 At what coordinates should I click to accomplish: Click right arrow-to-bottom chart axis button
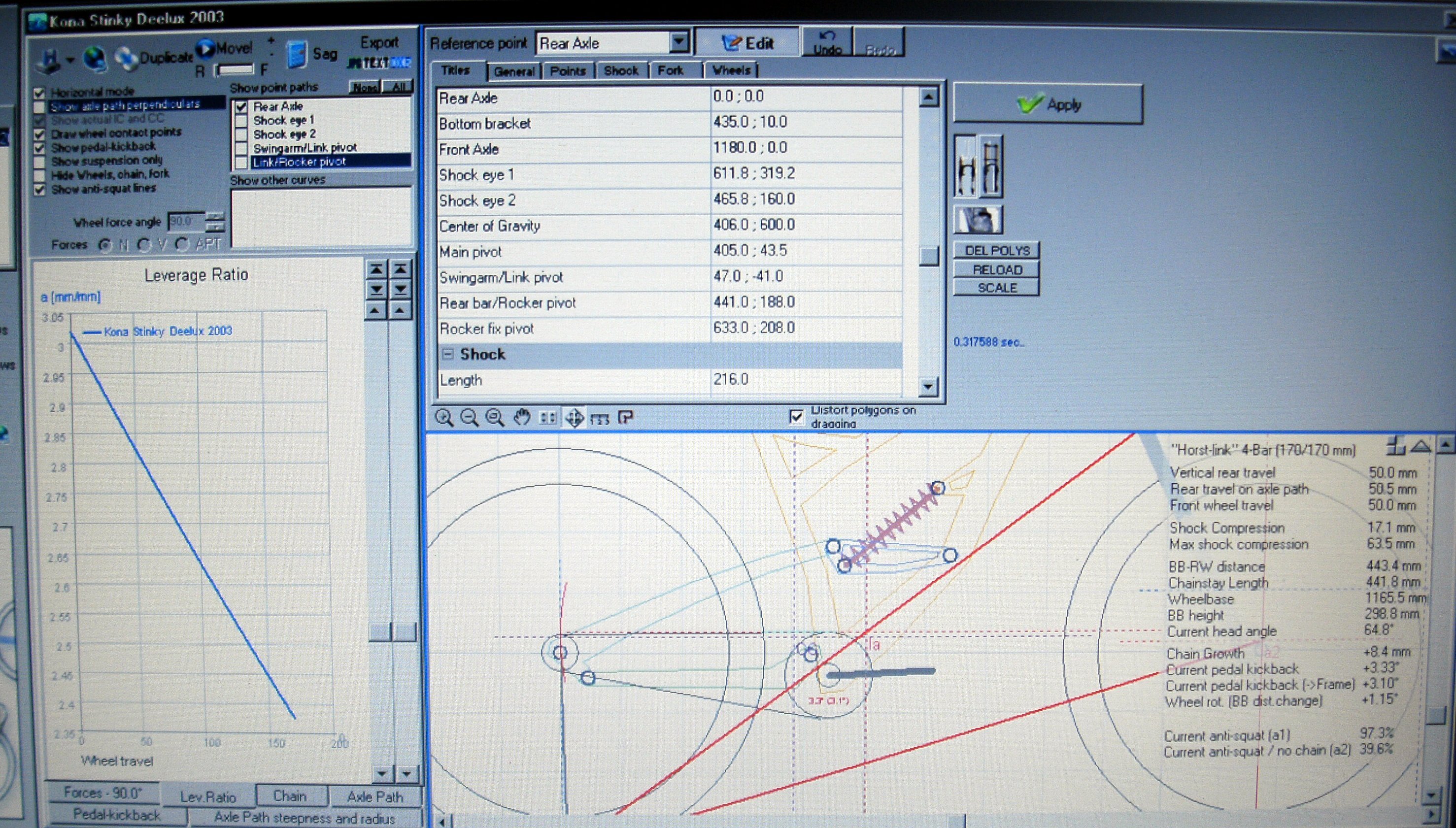401,290
